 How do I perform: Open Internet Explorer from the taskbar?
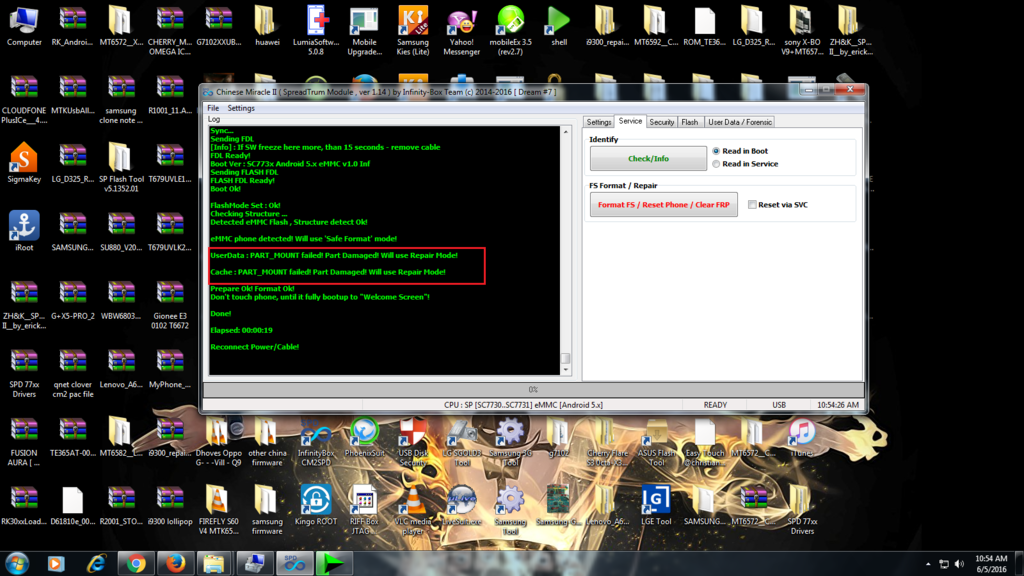(x=96, y=563)
